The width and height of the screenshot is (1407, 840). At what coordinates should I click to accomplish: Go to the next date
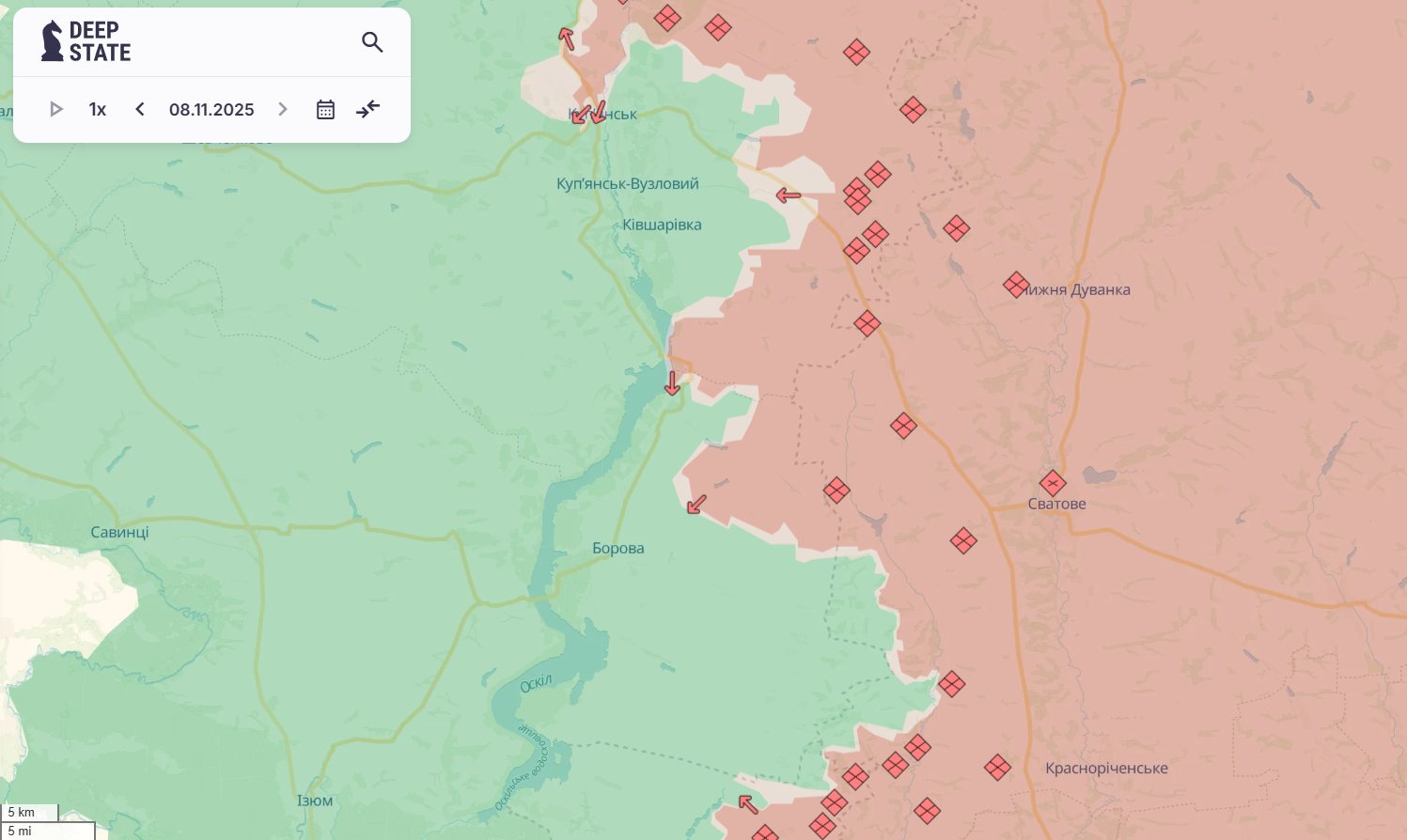[x=282, y=110]
